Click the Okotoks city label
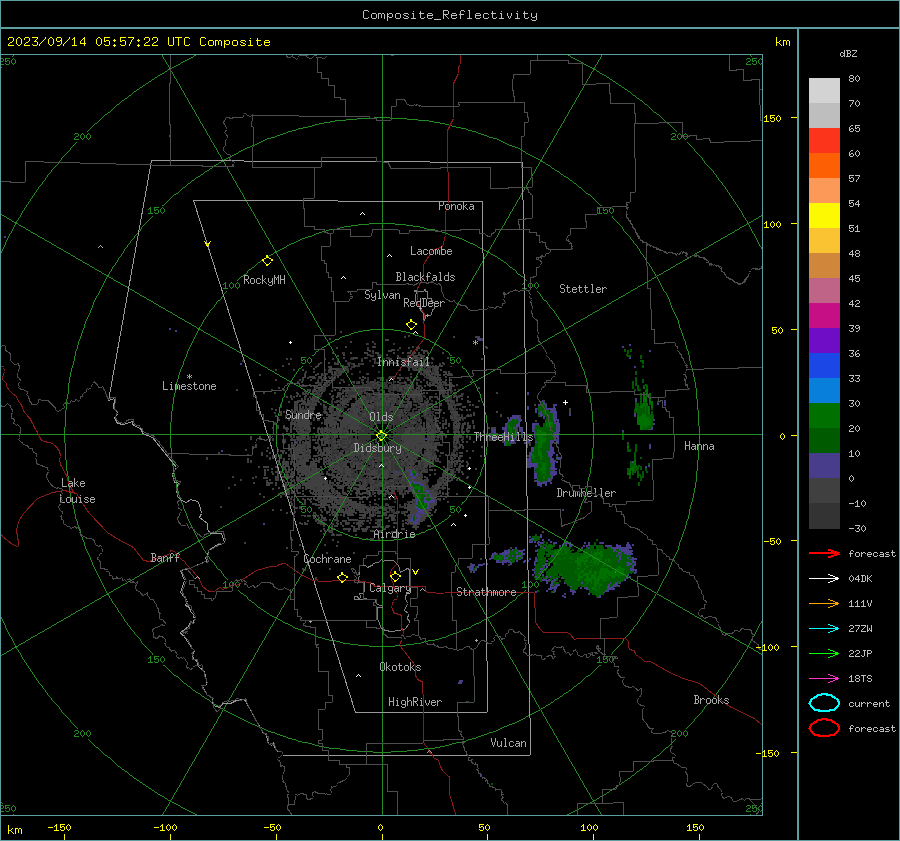Viewport: 900px width, 841px height. coord(400,667)
